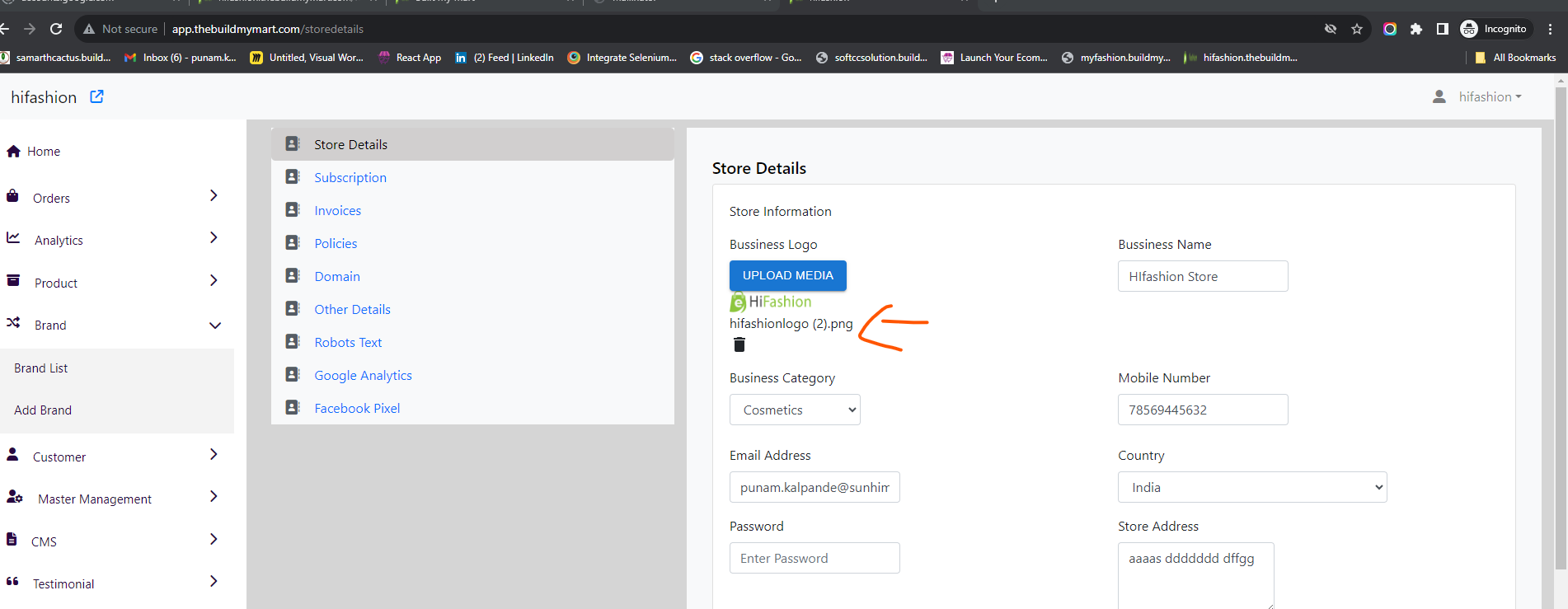Open the All Bookmarks folder
Screen dimensions: 1568x609
pos(1515,58)
